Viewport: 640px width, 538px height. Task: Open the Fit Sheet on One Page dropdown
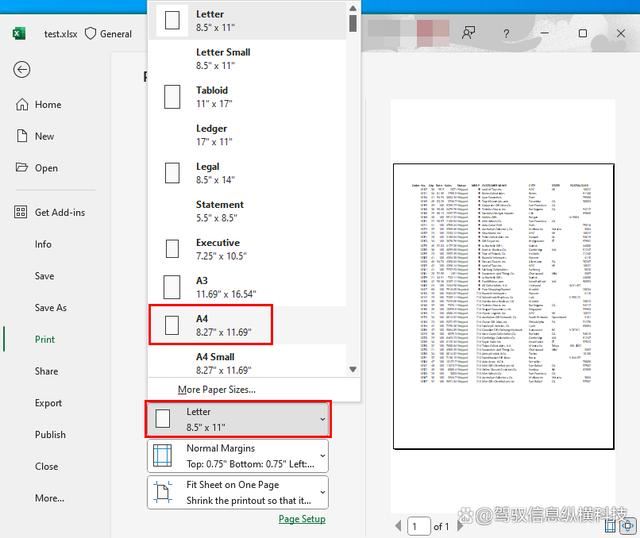point(238,492)
